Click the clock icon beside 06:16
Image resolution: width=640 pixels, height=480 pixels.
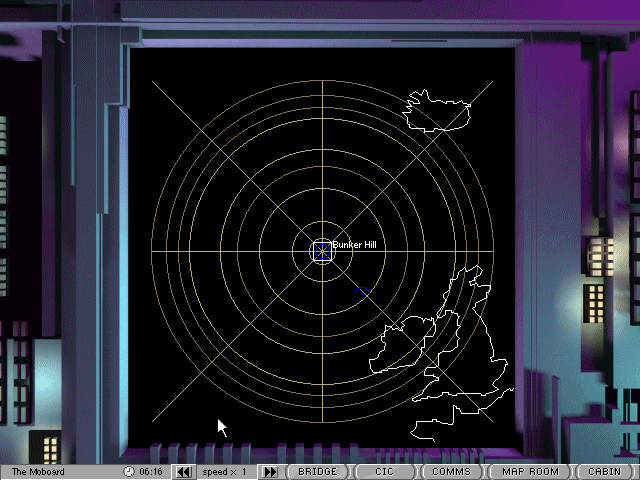point(129,471)
